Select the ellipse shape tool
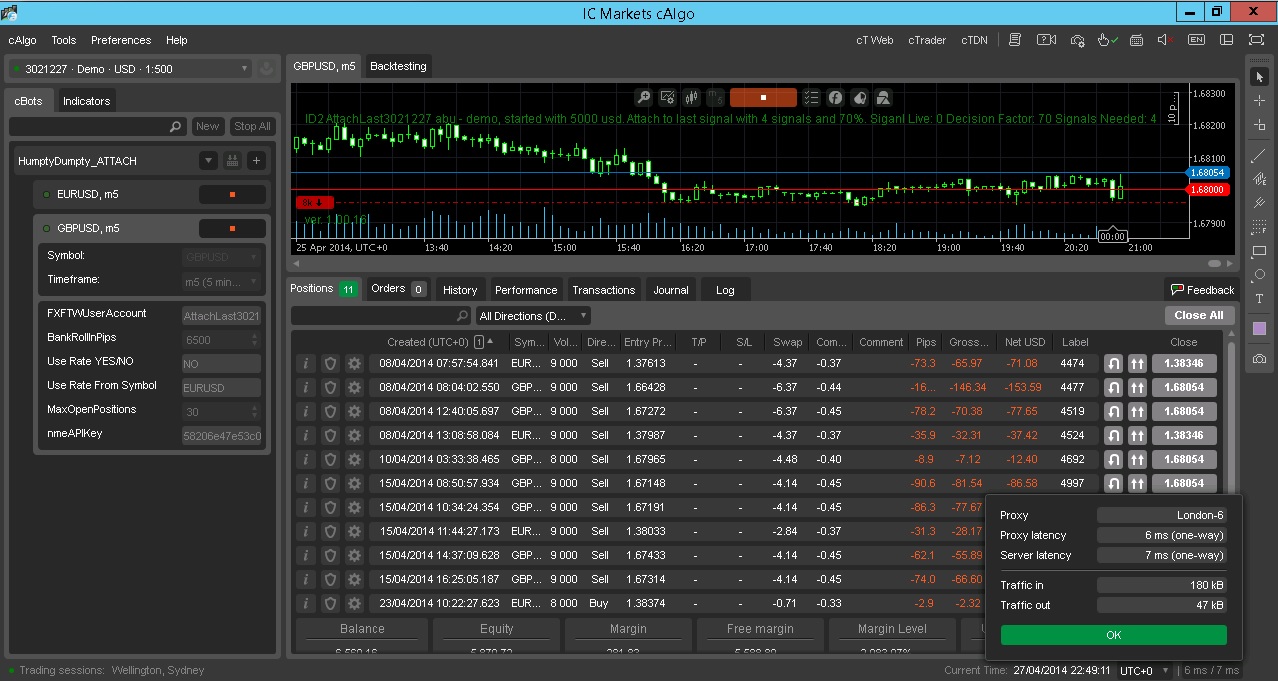The height and width of the screenshot is (681, 1278). pos(1259,275)
